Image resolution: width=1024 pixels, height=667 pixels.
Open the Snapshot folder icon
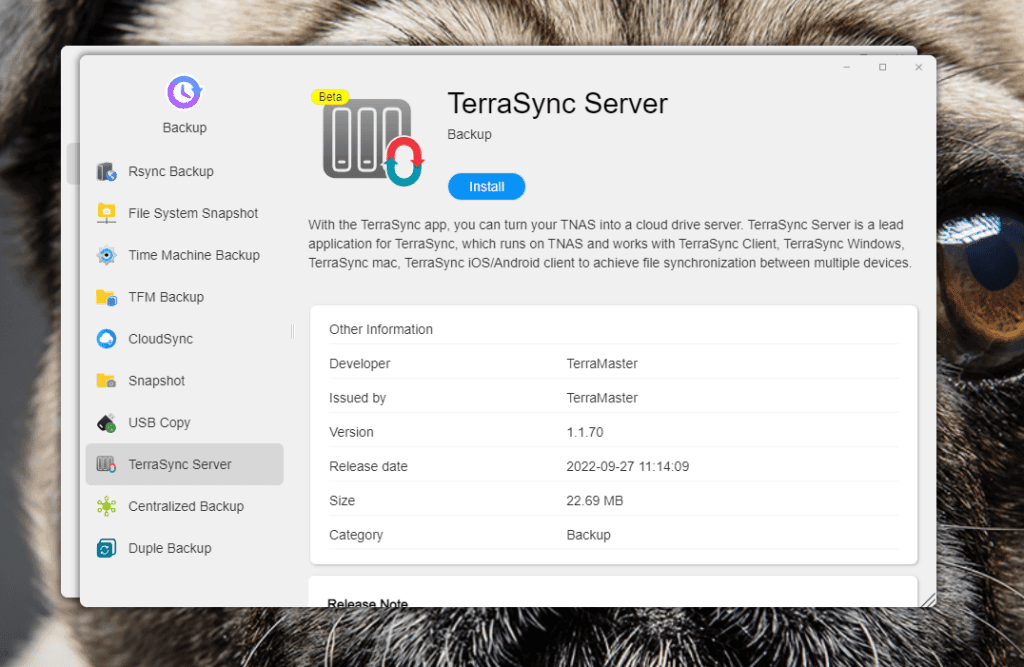coord(106,381)
